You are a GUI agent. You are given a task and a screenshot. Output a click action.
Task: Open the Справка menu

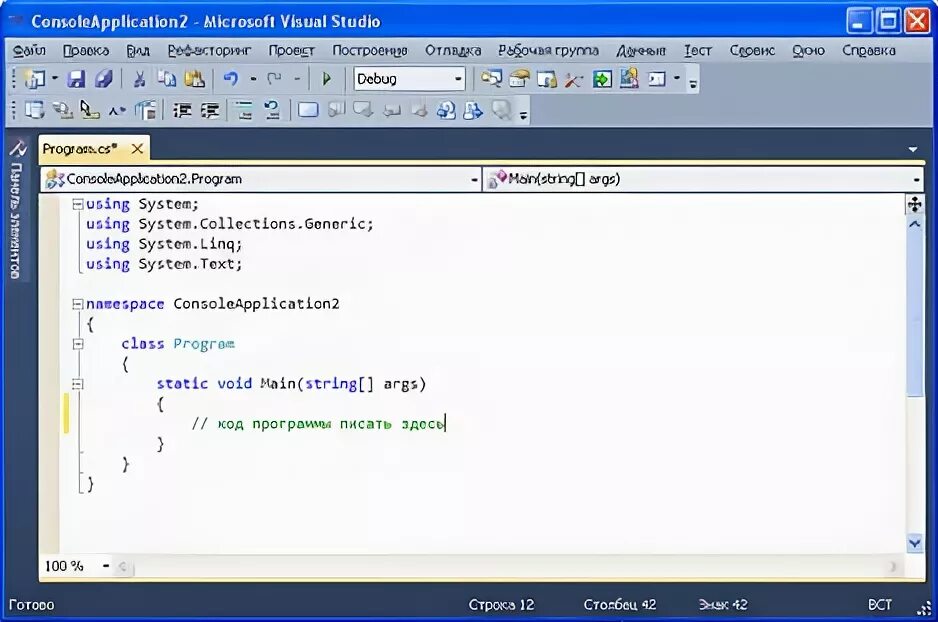point(869,50)
